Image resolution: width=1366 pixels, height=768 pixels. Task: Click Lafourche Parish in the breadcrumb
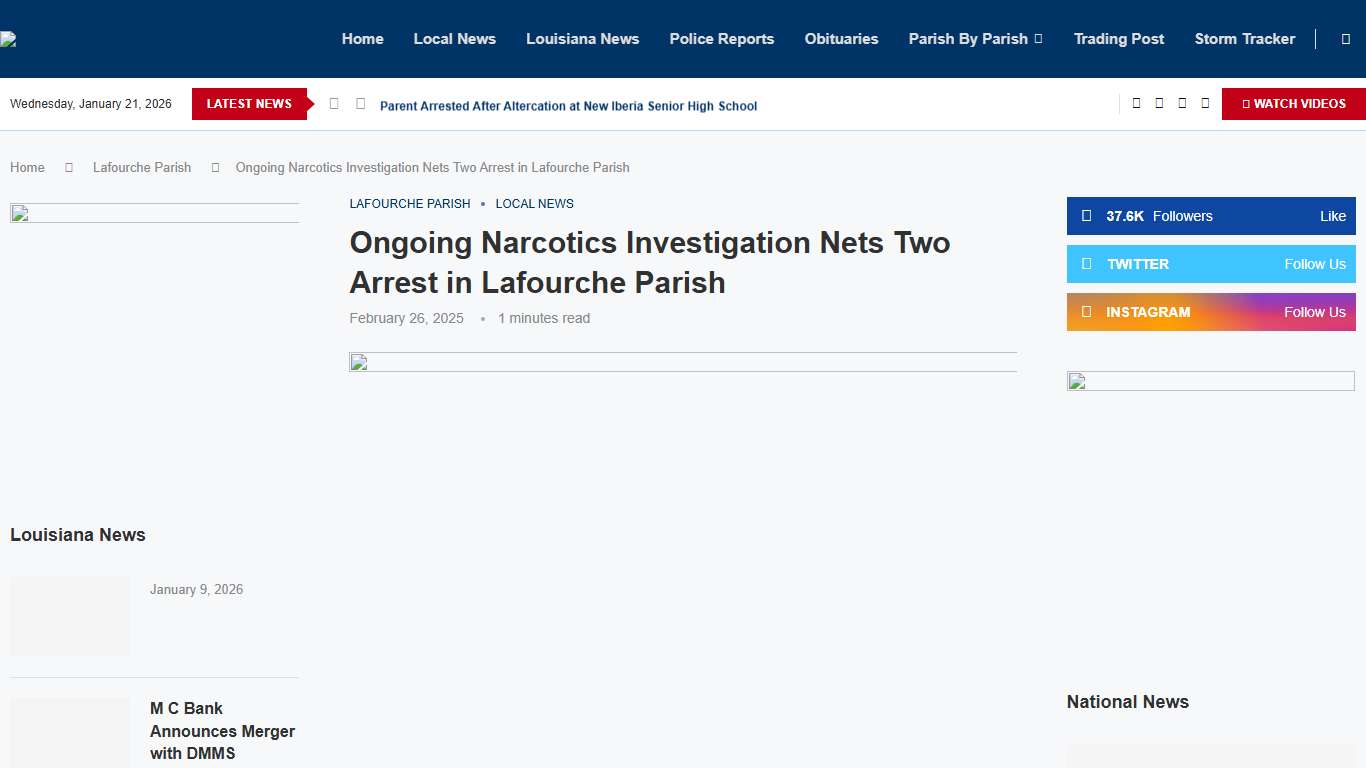(x=142, y=167)
